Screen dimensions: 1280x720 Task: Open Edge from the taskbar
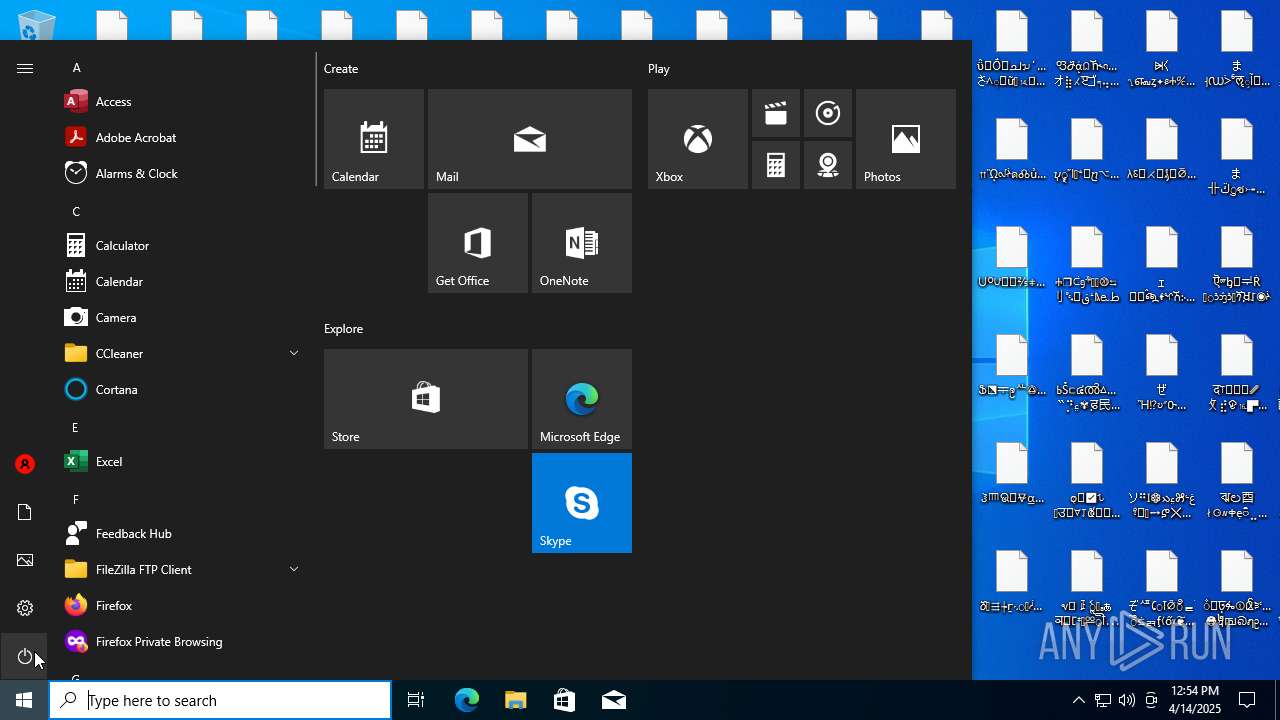coord(466,700)
